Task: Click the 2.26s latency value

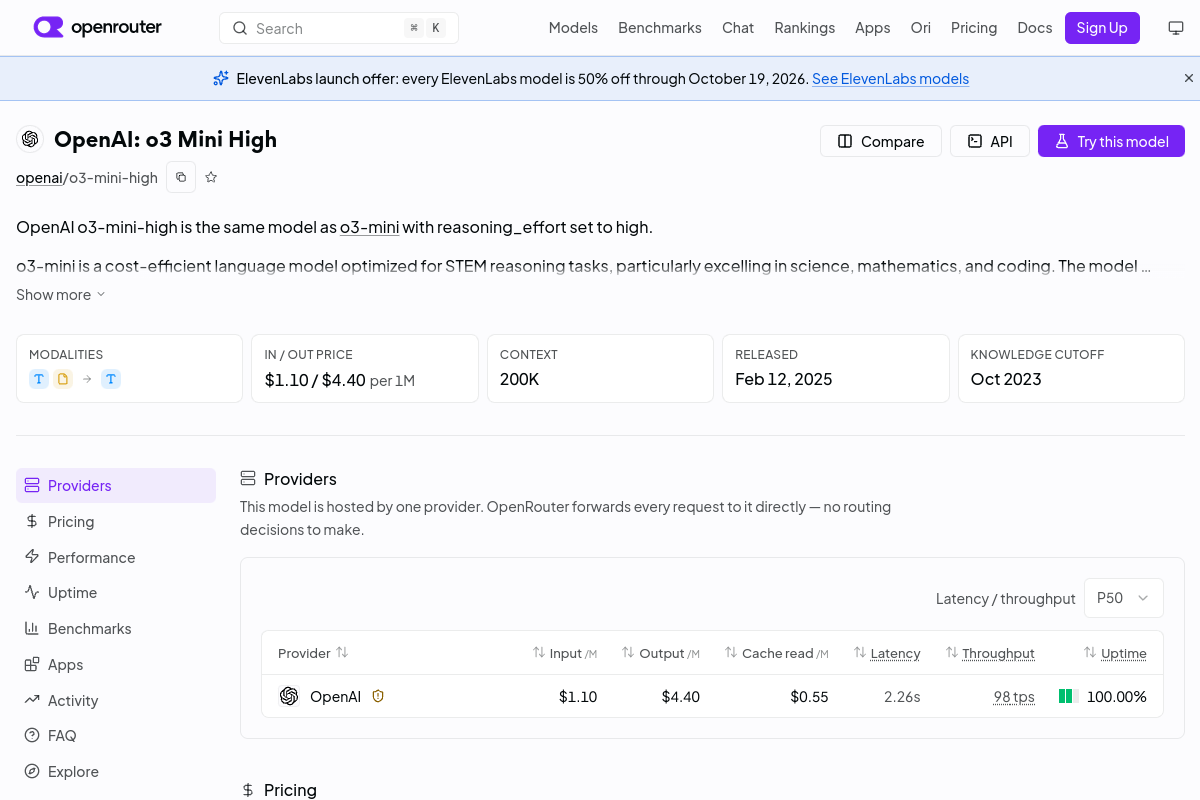Action: click(x=902, y=697)
